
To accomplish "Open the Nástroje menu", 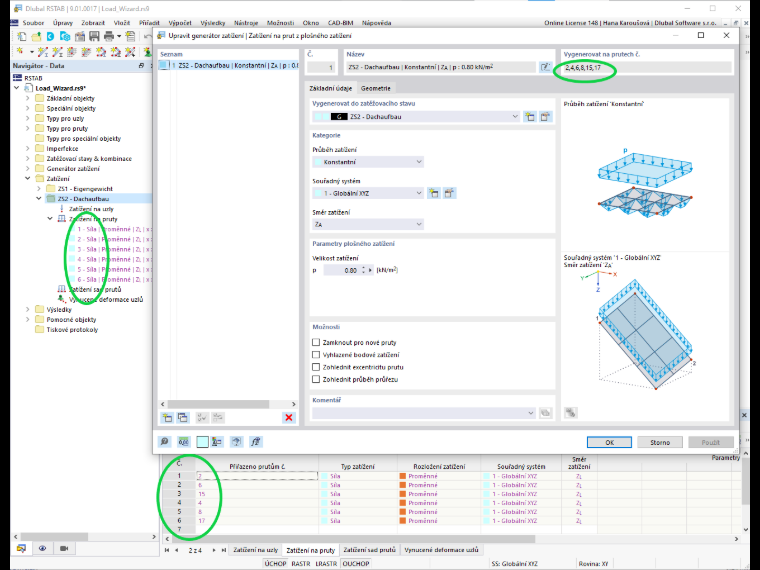I will 246,23.
